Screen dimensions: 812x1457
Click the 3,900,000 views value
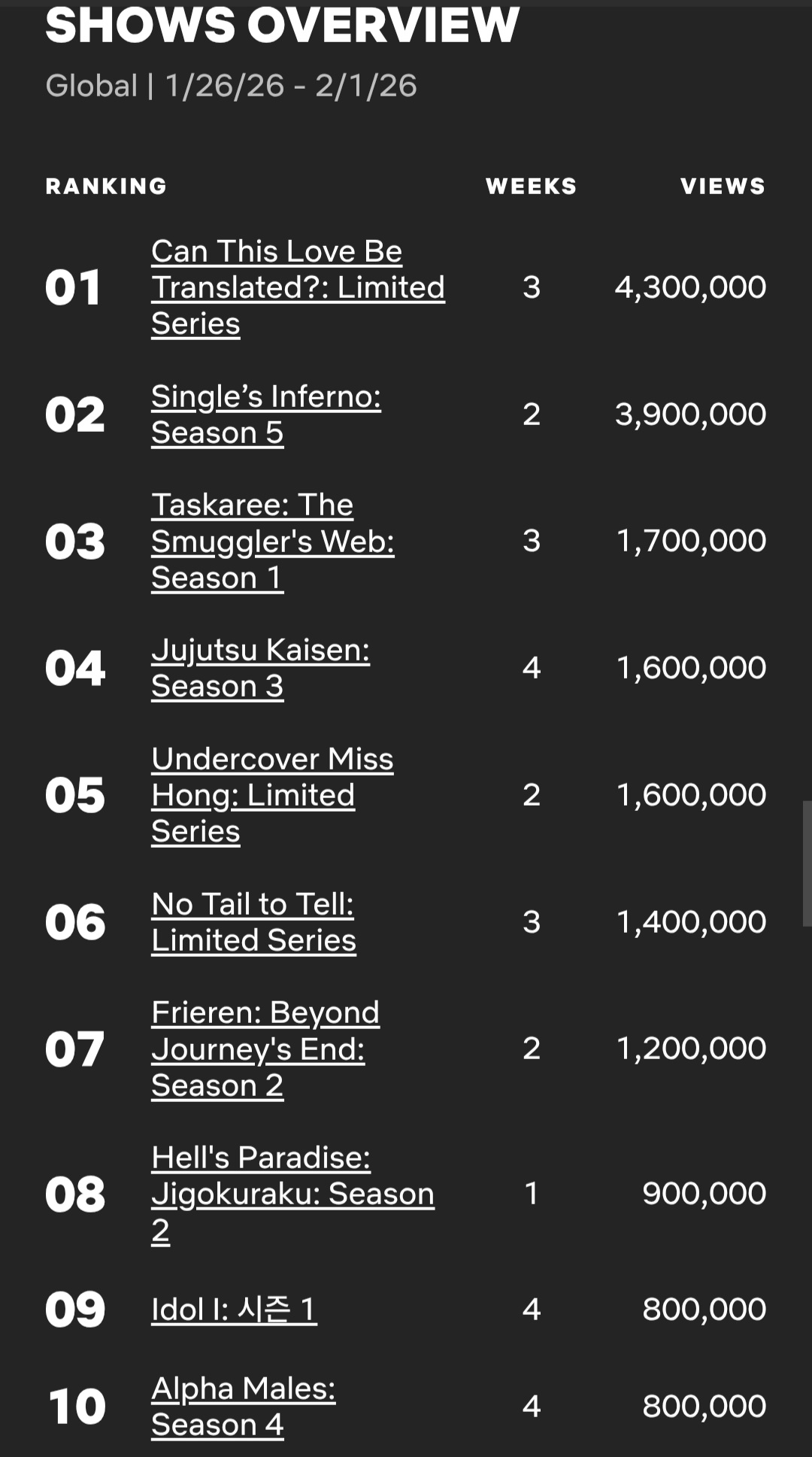(x=690, y=414)
